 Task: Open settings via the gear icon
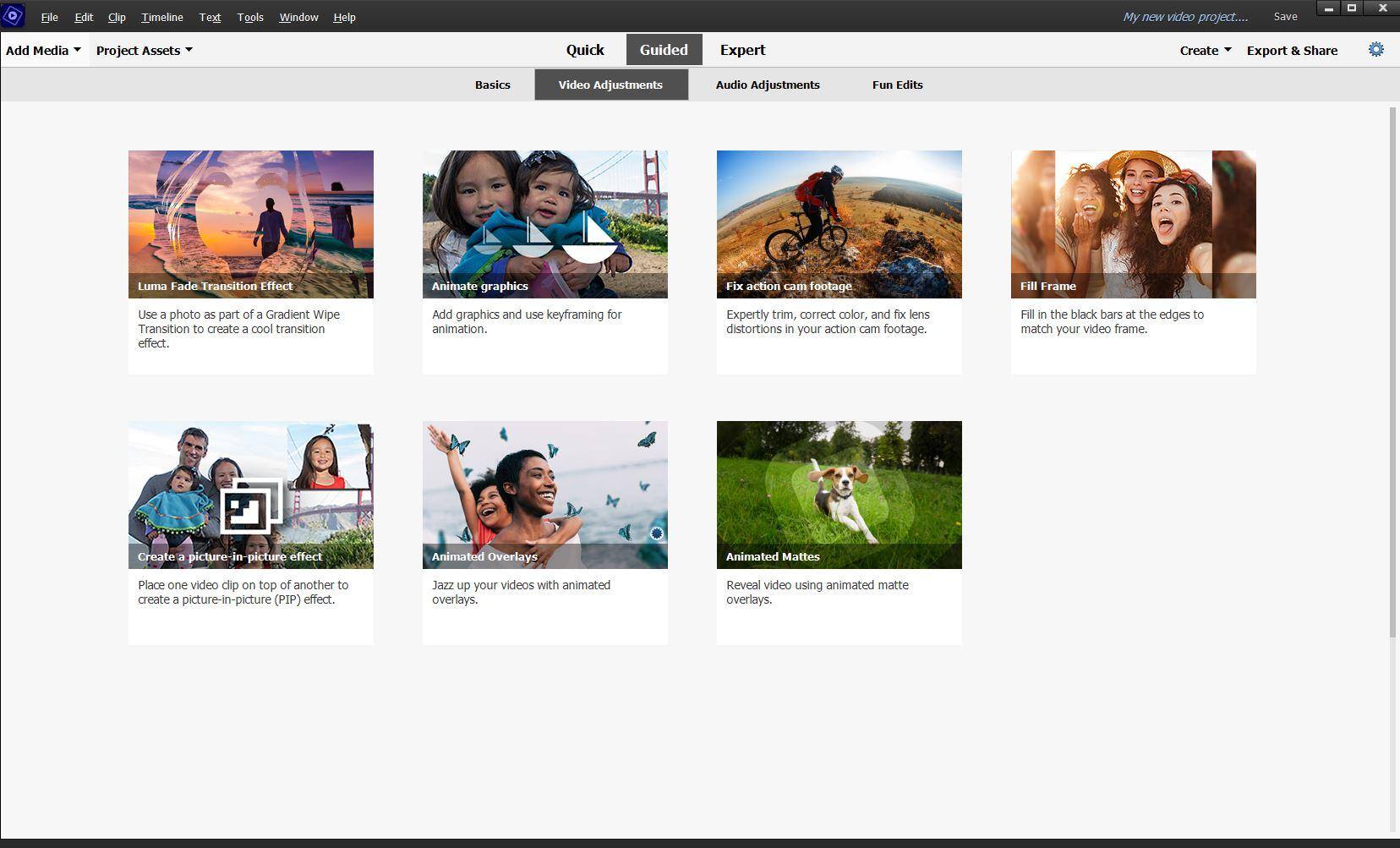pos(1375,50)
